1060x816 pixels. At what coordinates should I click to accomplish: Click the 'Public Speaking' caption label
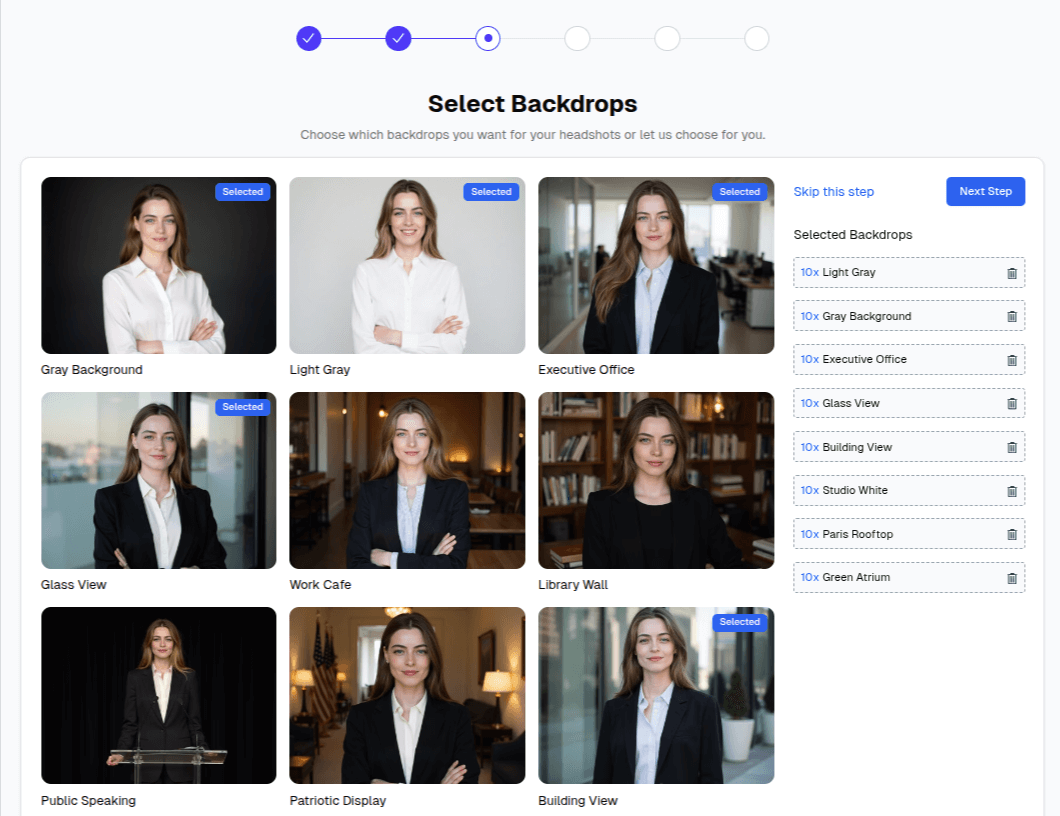tap(89, 800)
